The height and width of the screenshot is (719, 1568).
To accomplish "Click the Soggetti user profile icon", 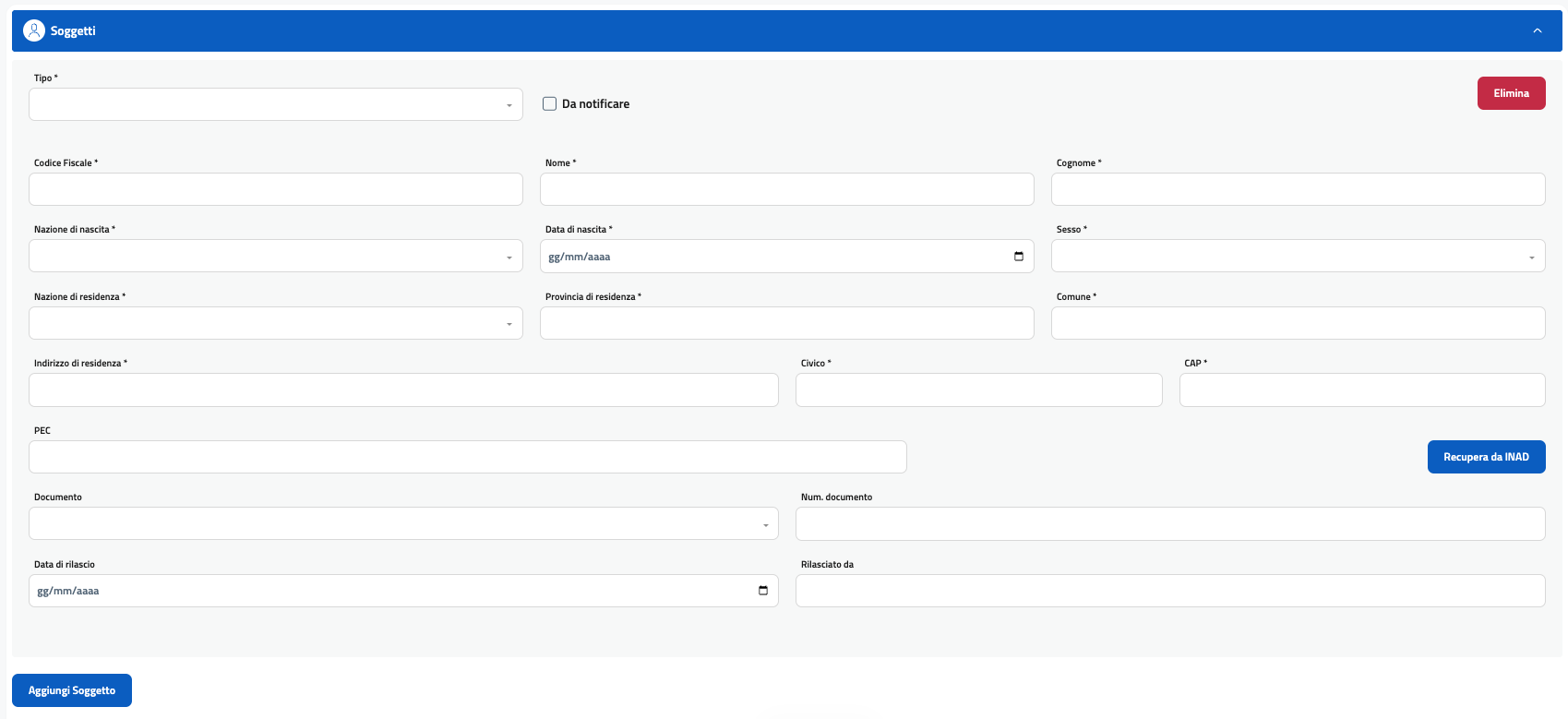I will (x=33, y=30).
